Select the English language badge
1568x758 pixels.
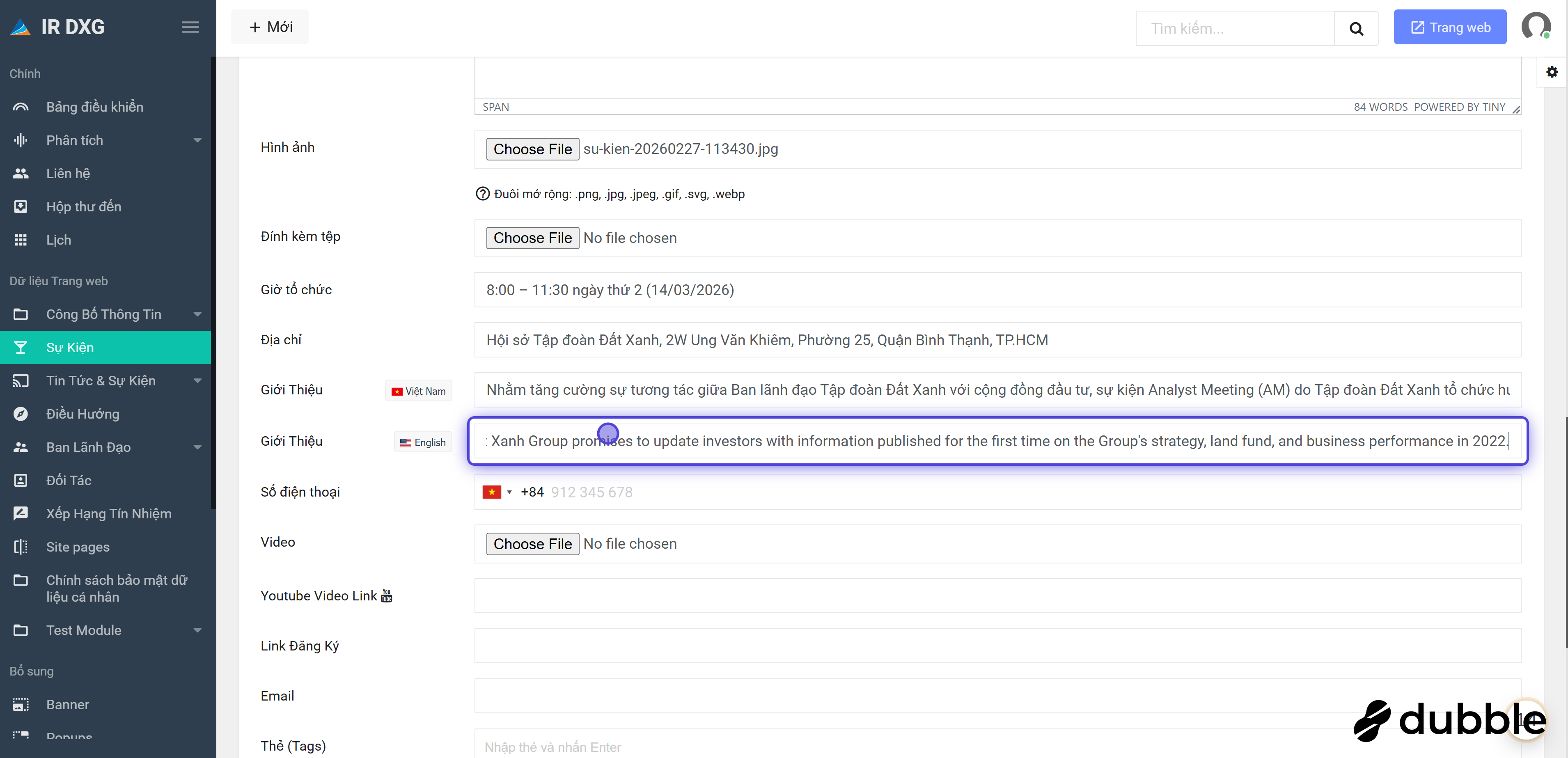[422, 442]
